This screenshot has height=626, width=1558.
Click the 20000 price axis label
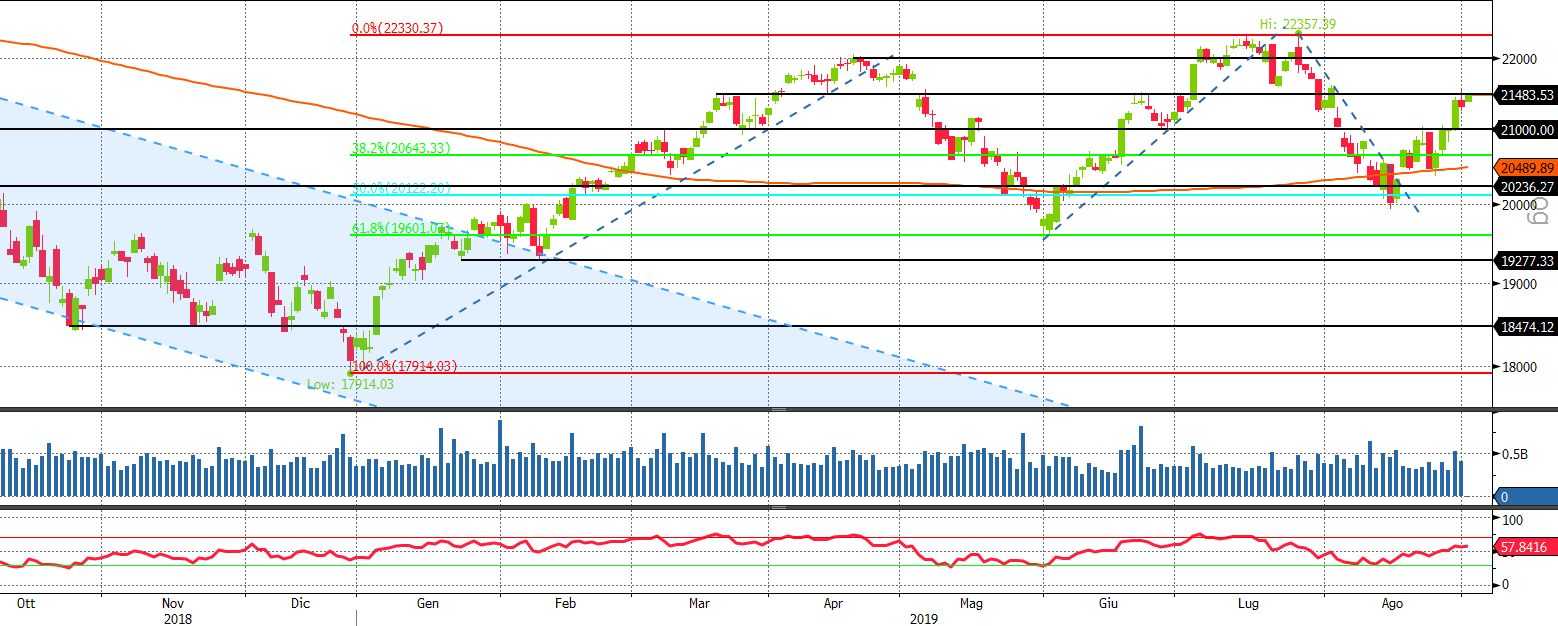coord(1518,205)
